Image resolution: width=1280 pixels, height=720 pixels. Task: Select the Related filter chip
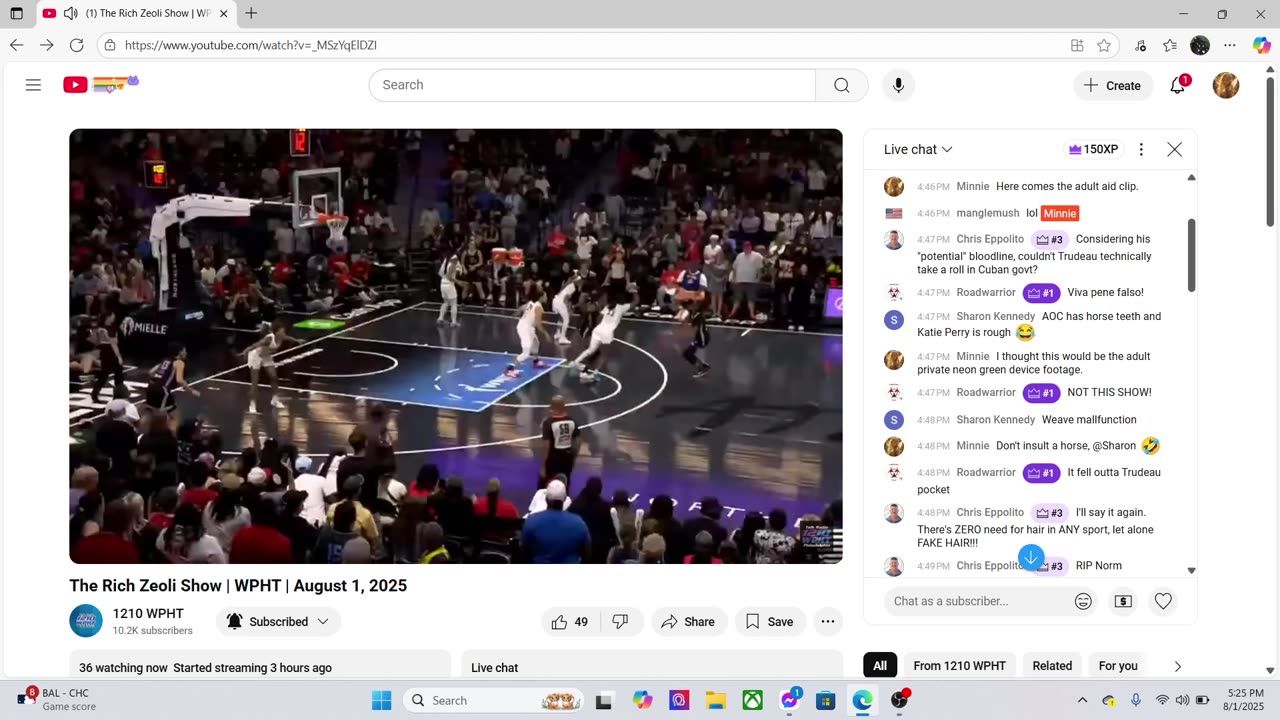pyautogui.click(x=1052, y=666)
